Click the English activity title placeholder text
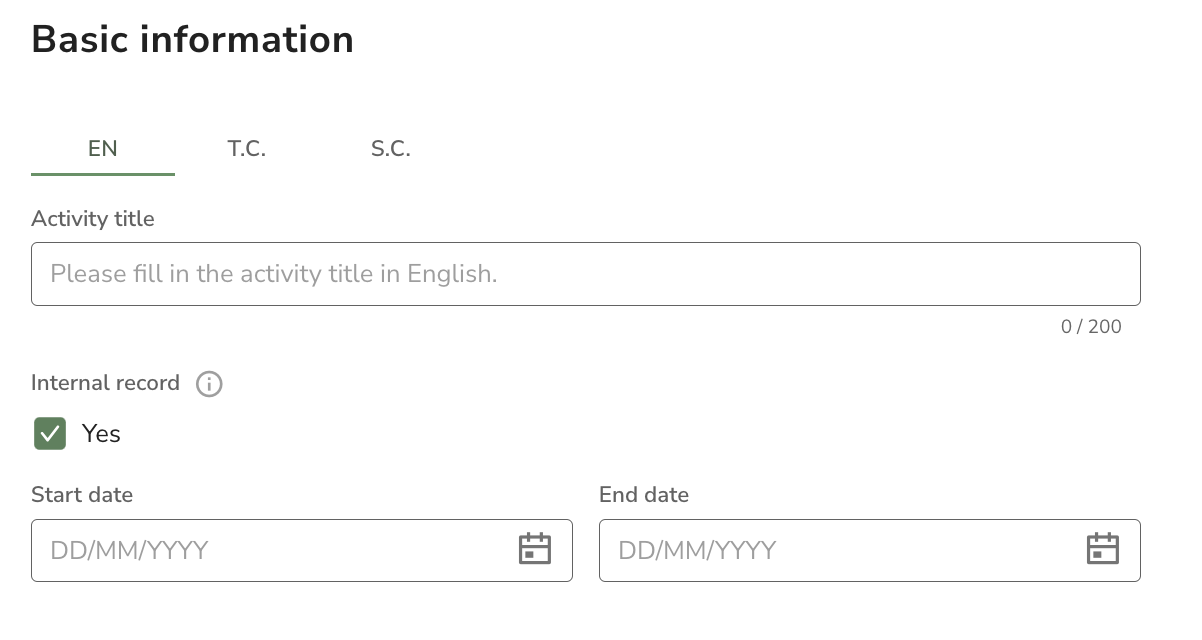 (x=274, y=274)
